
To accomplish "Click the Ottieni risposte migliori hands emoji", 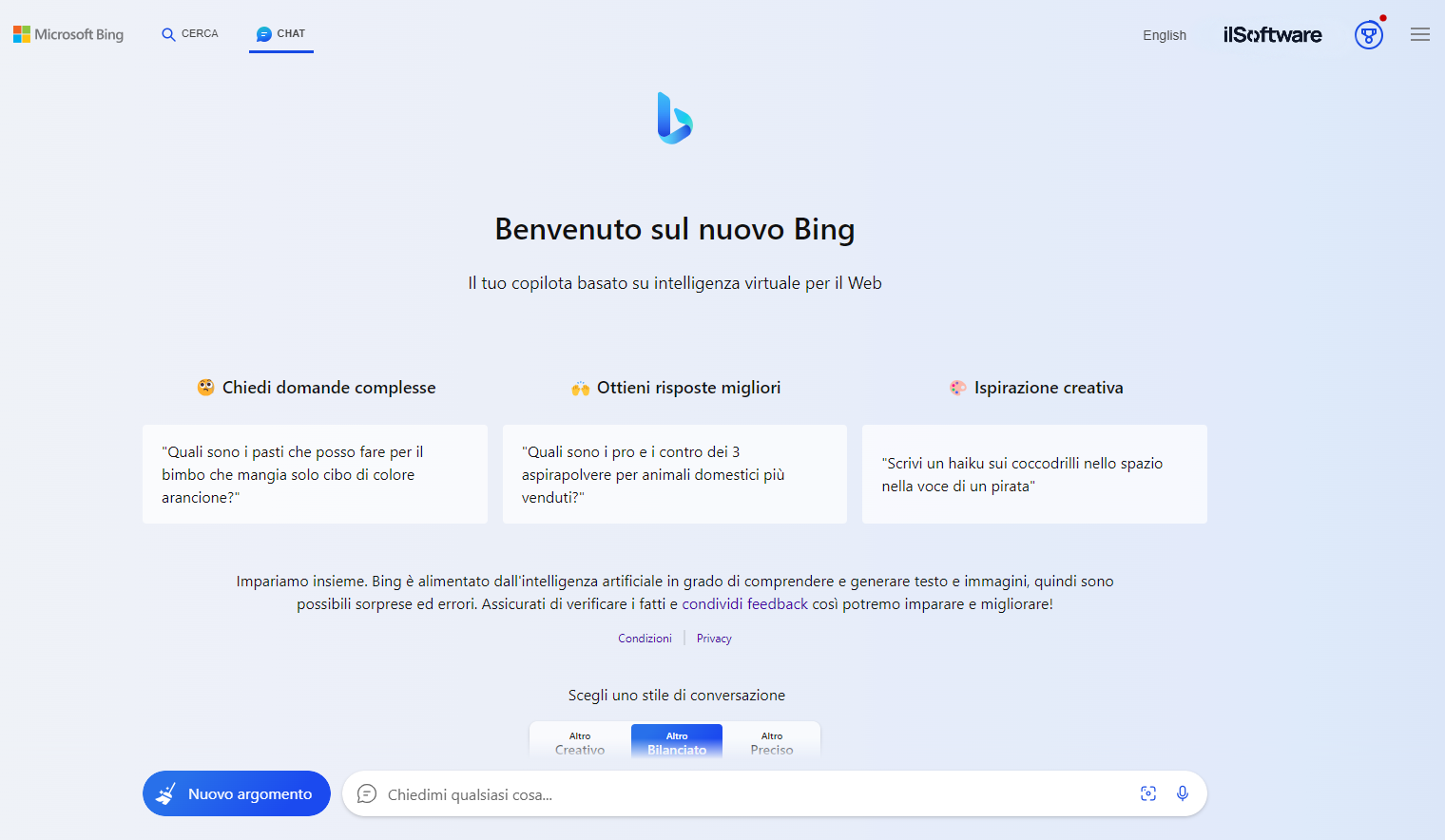I will coord(580,388).
